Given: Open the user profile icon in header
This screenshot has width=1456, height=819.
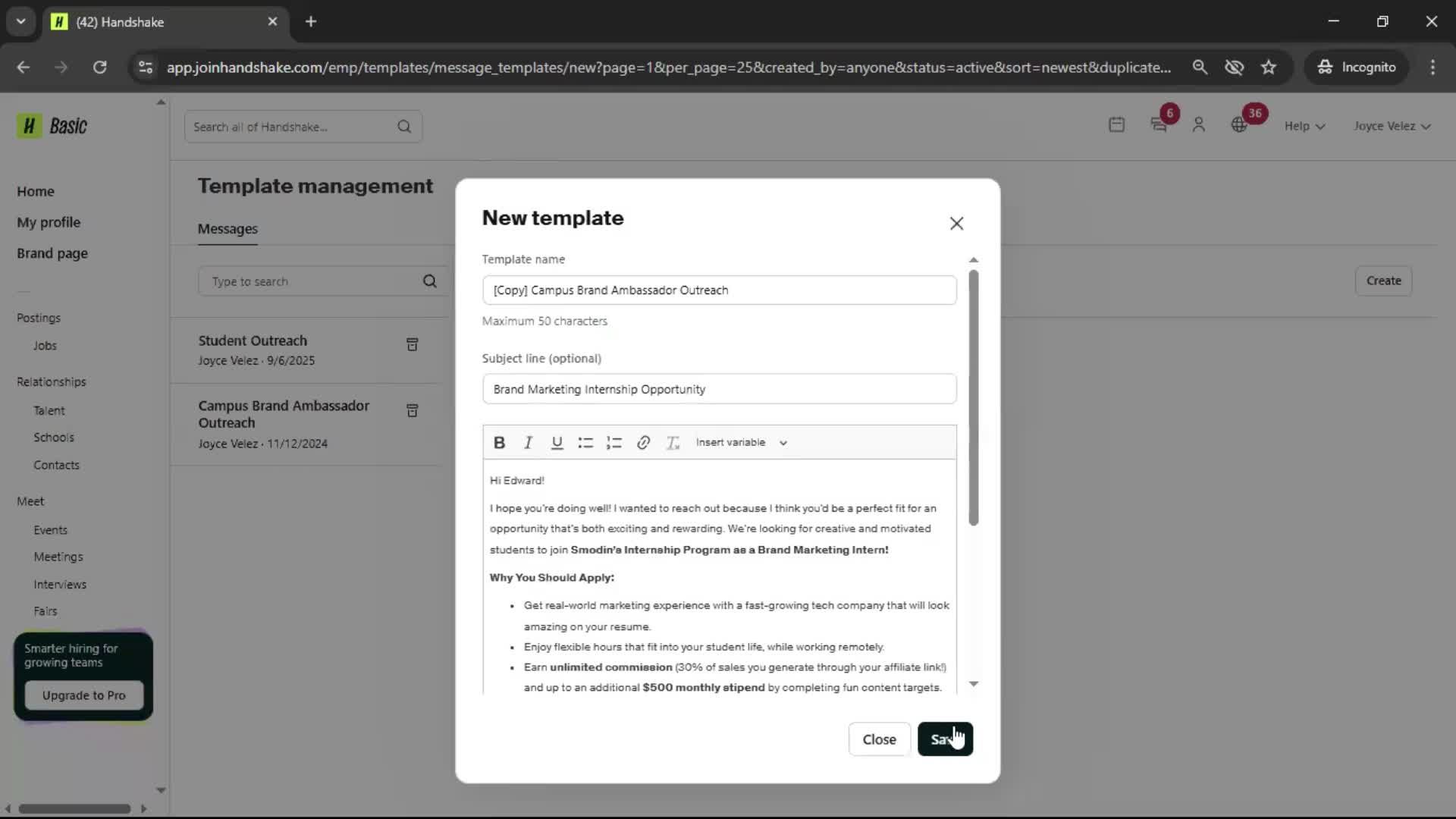Looking at the screenshot, I should click(x=1199, y=125).
